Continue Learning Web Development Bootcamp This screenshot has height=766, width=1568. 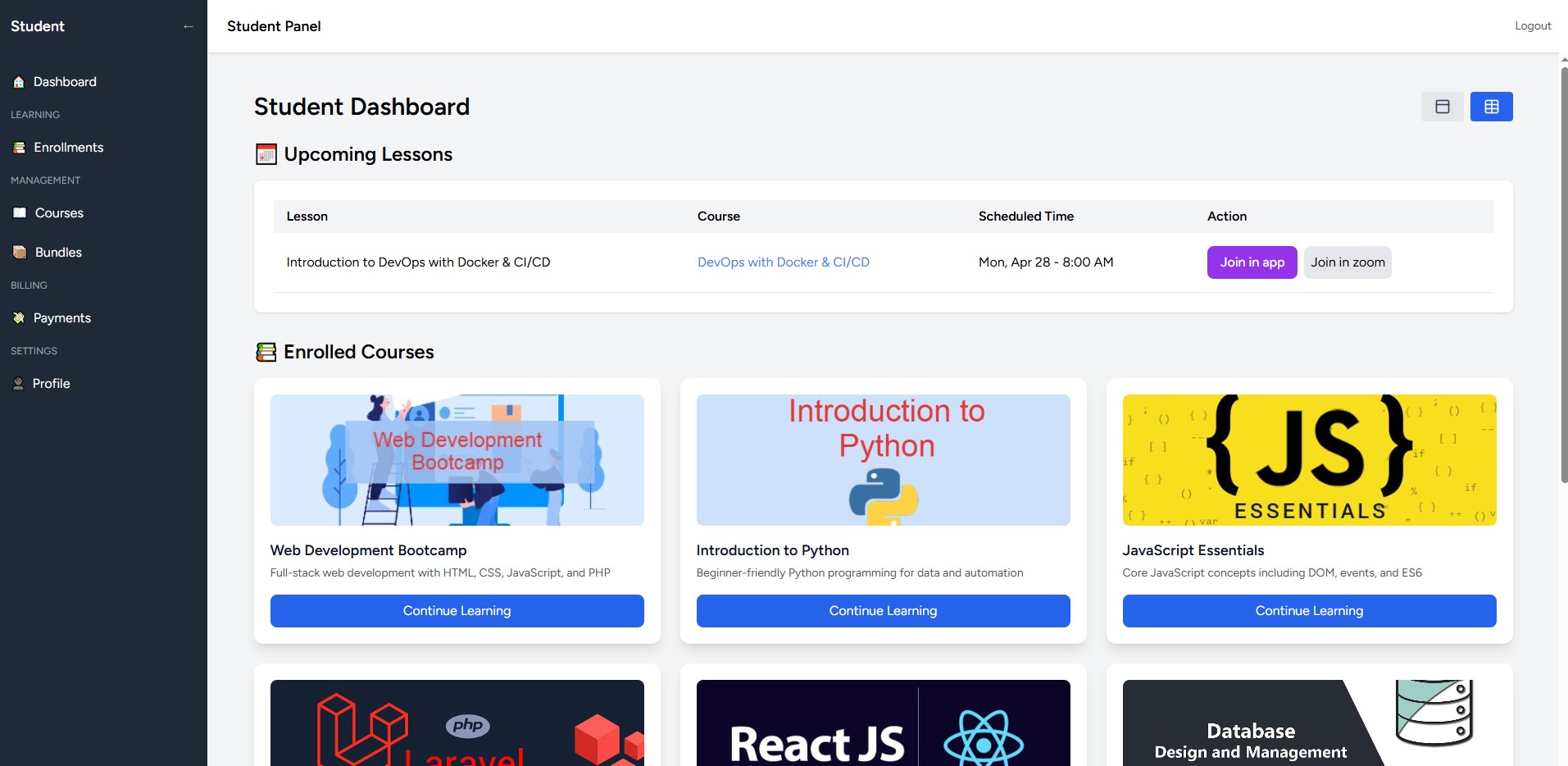tap(457, 611)
